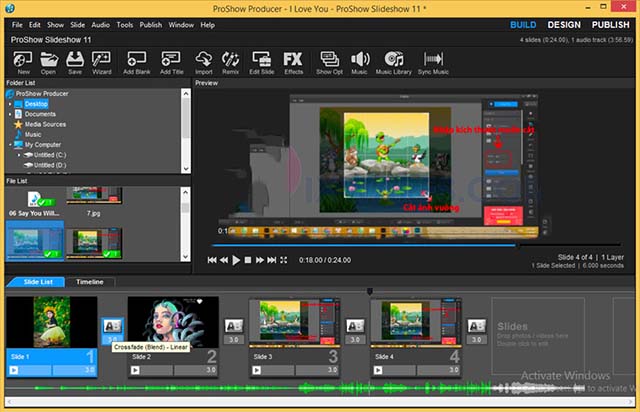Switch to PUBLISH workspace
640x412 pixels.
click(611, 25)
